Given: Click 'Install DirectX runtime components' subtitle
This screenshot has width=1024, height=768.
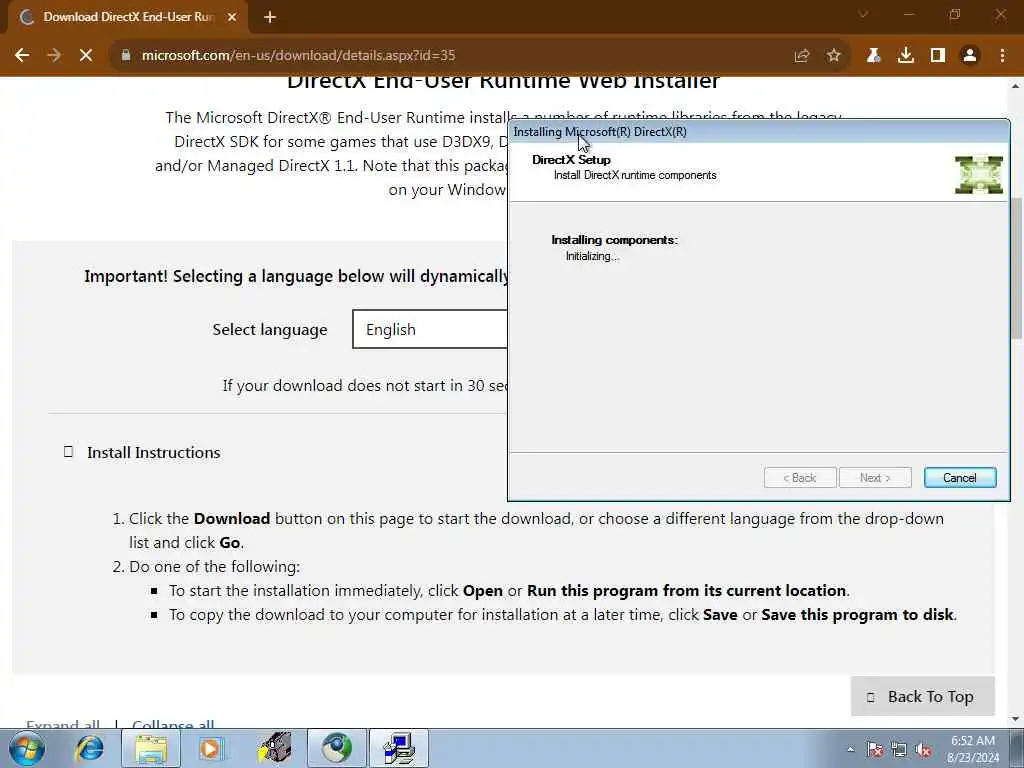Looking at the screenshot, I should [635, 175].
